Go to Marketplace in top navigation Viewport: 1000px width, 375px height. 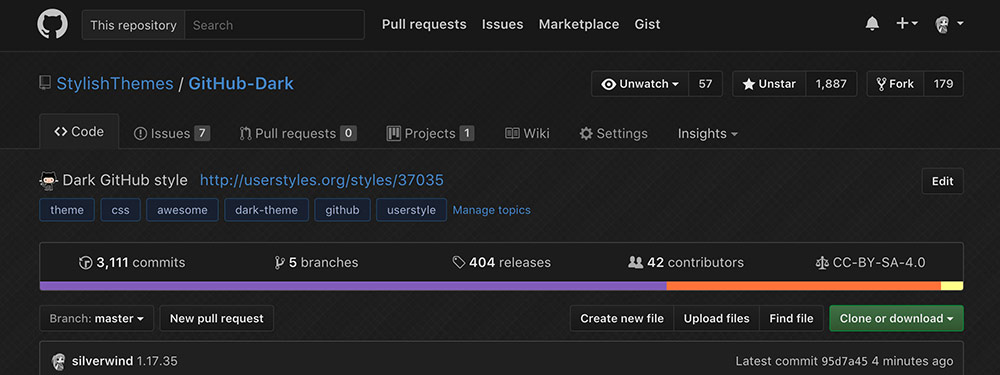click(x=579, y=24)
